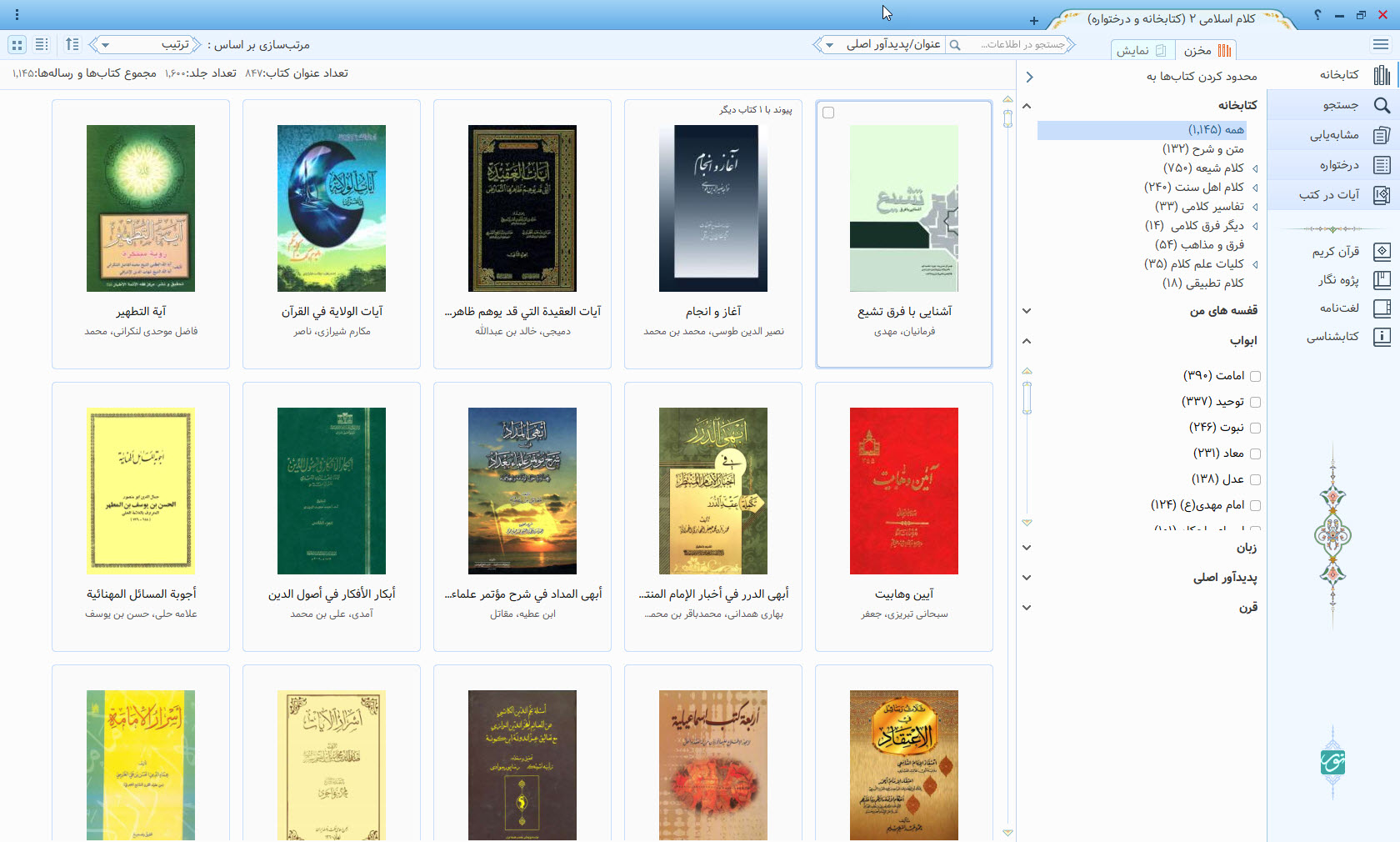
Task: Tick the امام مهدی (ع) checkbox
Action: 1255,506
